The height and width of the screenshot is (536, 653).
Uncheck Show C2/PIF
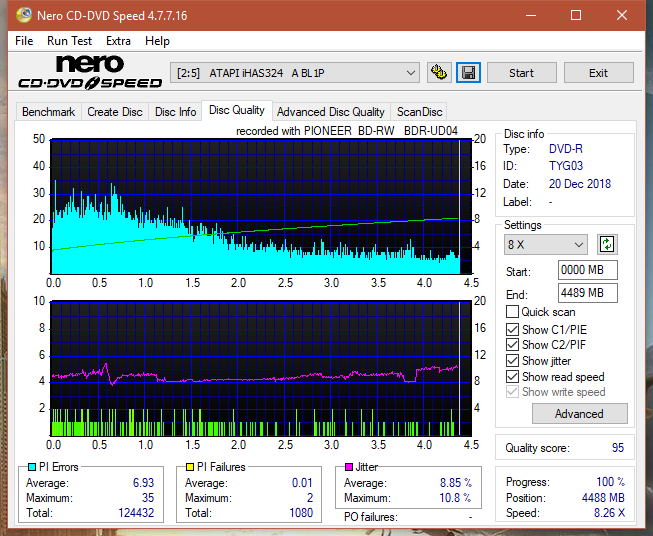[512, 344]
